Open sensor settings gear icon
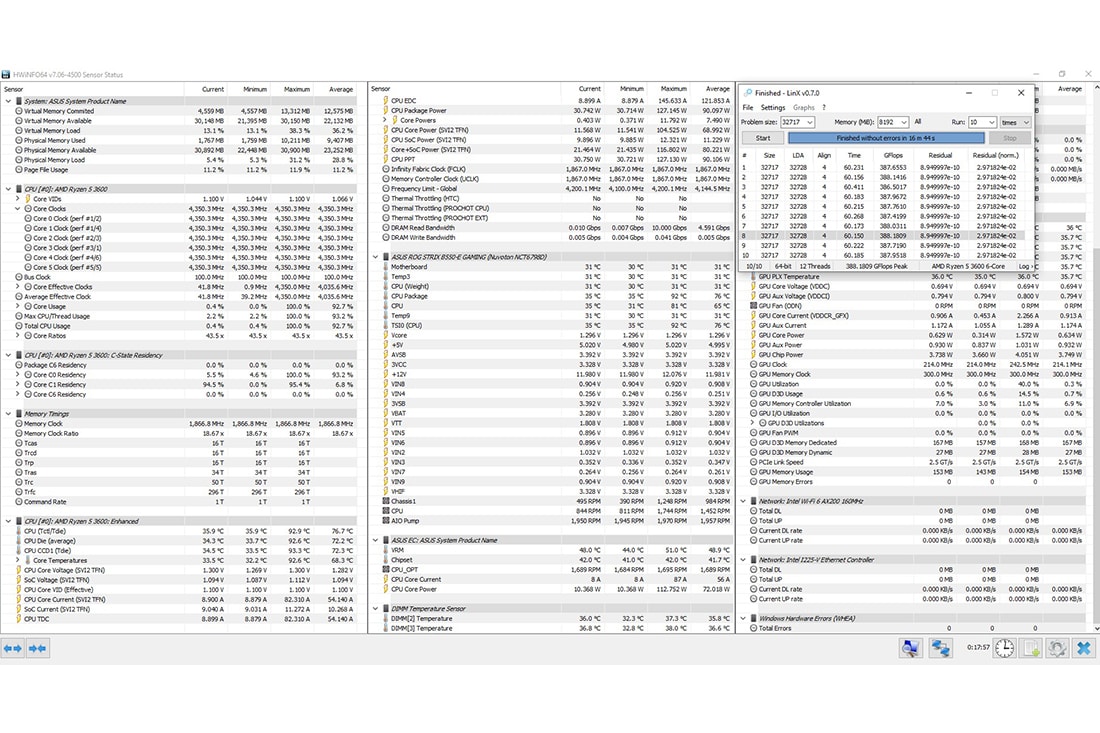The width and height of the screenshot is (1100, 733). pos(1056,649)
